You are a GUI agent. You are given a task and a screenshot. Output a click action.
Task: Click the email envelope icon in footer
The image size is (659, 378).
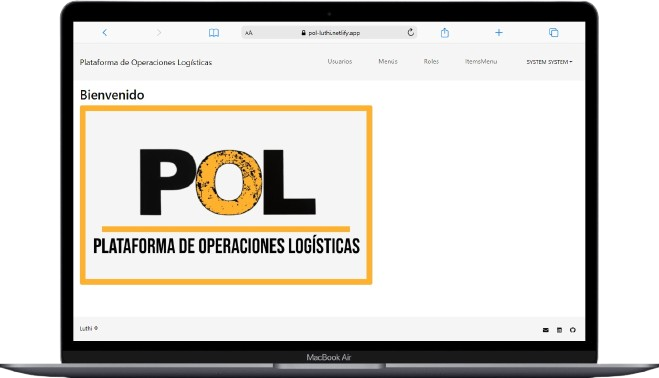click(x=546, y=330)
